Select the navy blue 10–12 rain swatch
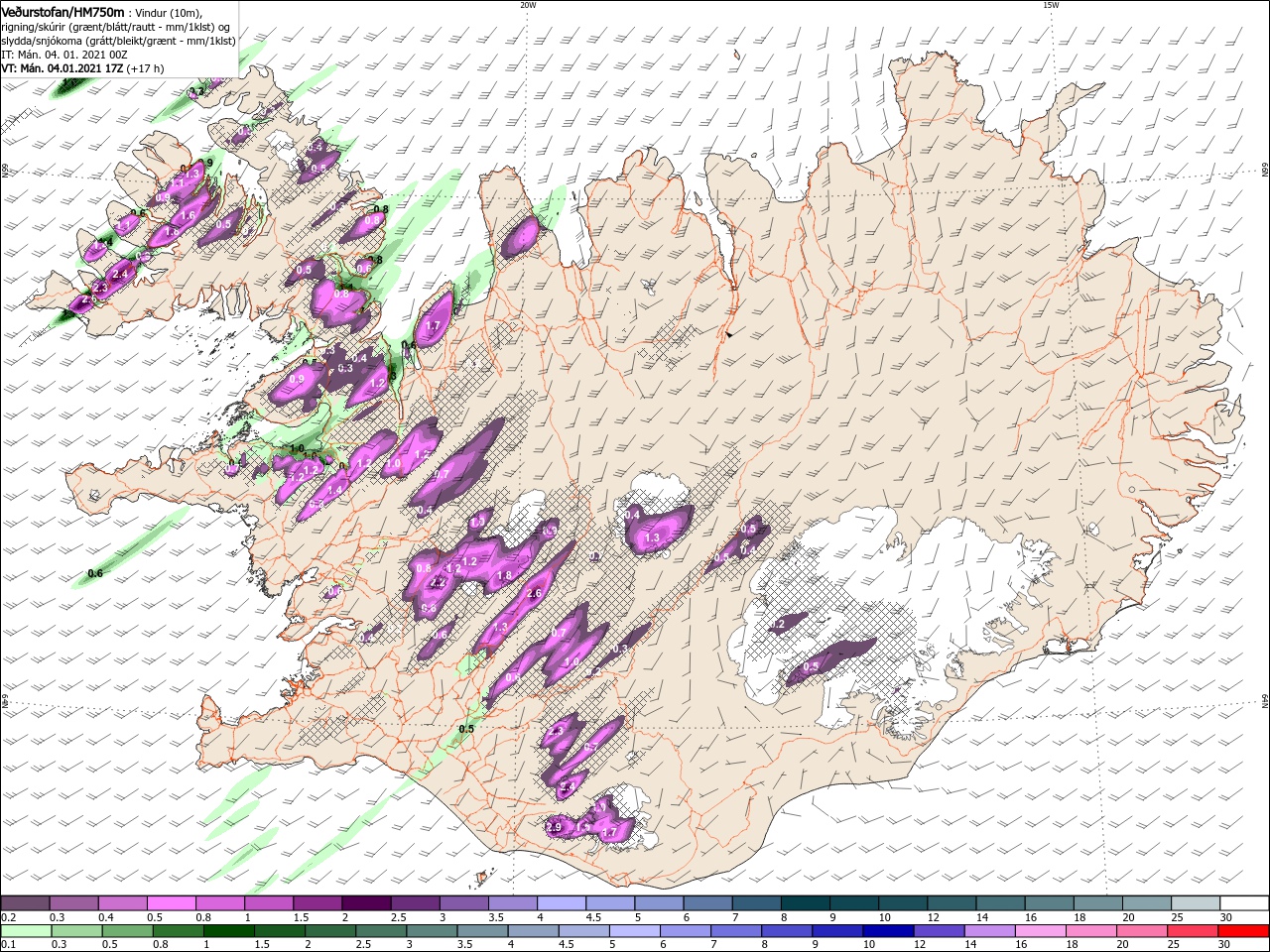Image resolution: width=1270 pixels, height=952 pixels. coord(888,931)
